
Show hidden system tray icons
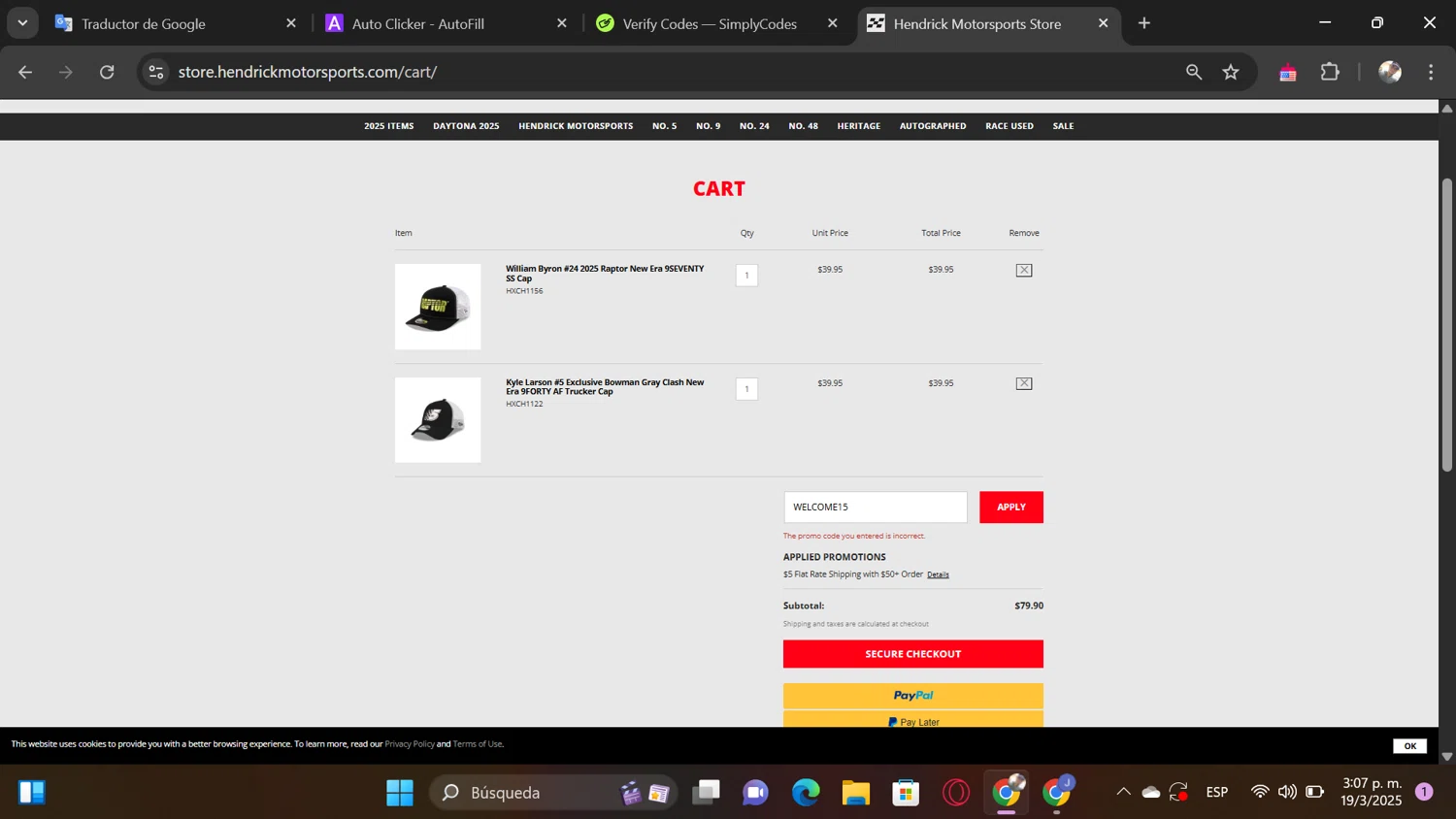1123,792
